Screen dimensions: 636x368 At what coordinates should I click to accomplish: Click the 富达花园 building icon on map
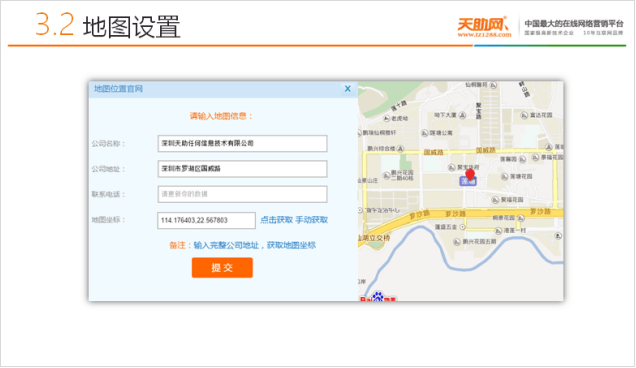pos(524,116)
